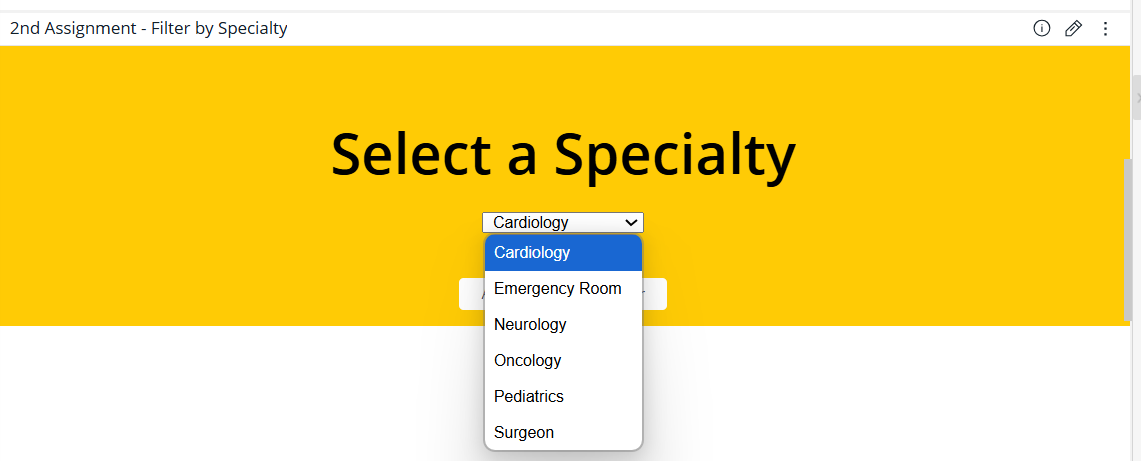Open the widget info icon
Image resolution: width=1141 pixels, height=461 pixels.
[1042, 28]
